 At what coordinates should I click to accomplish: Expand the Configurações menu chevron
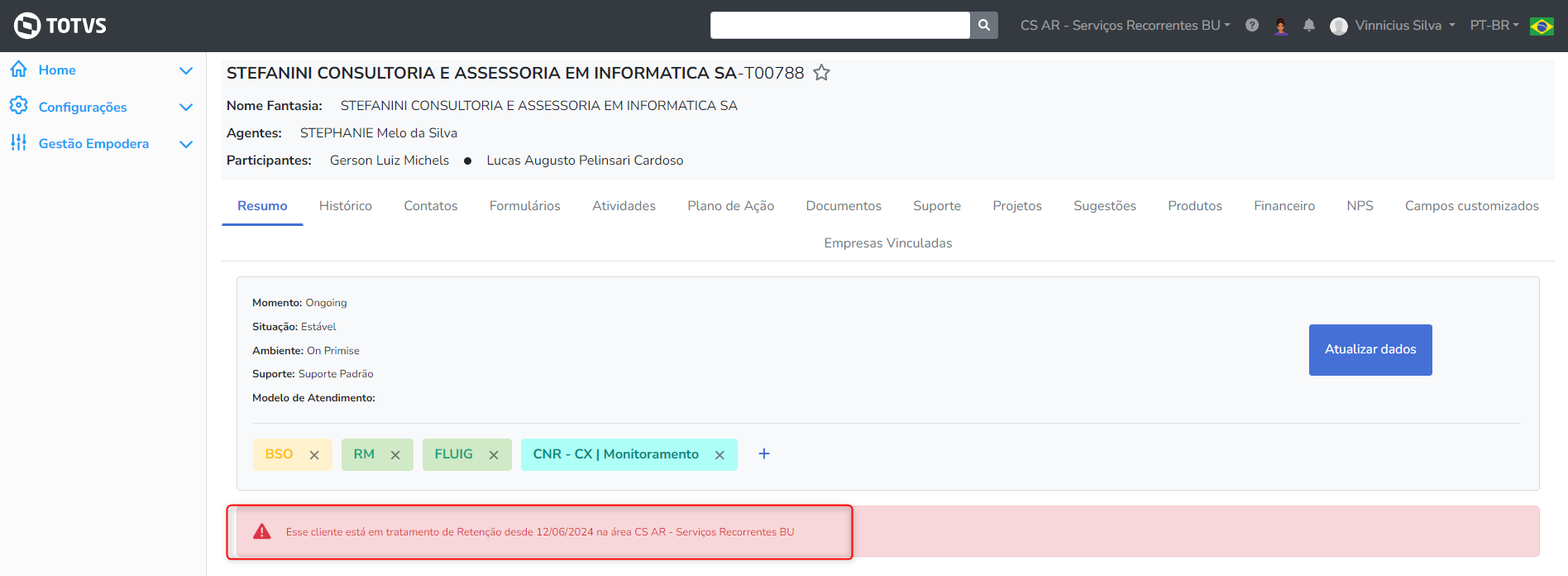[x=186, y=107]
